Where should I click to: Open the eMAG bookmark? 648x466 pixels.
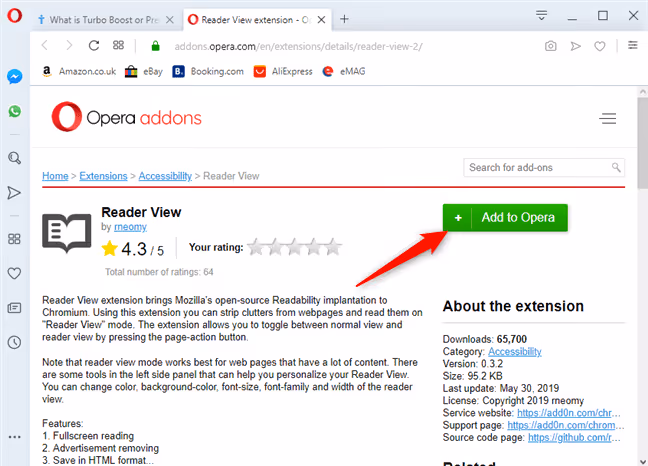tap(344, 71)
